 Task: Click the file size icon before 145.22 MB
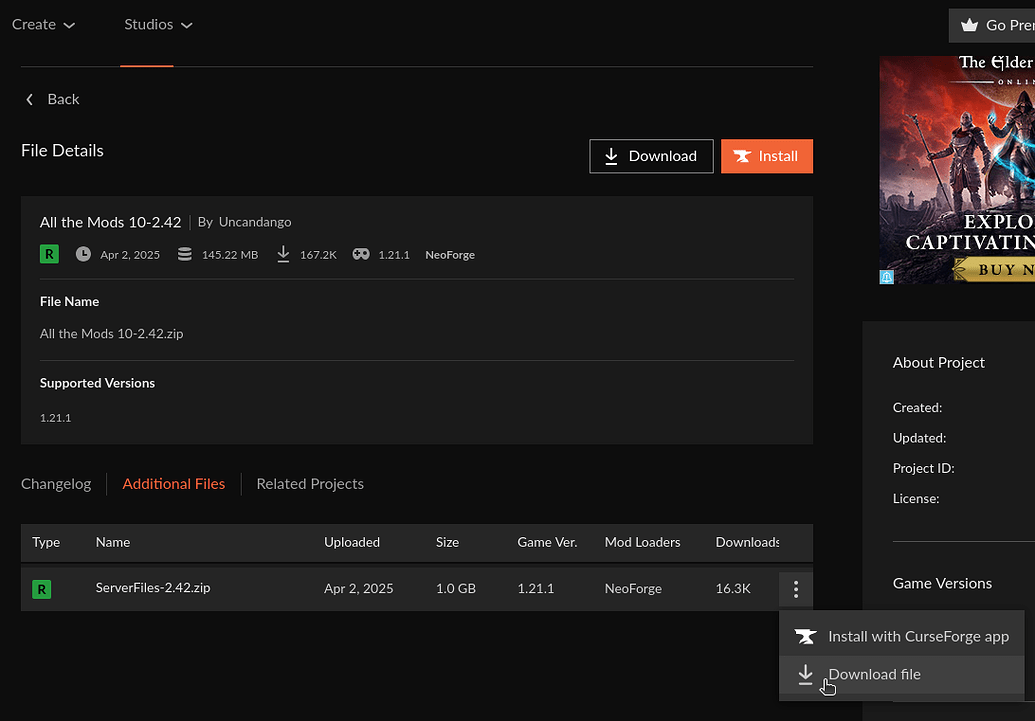tap(184, 254)
